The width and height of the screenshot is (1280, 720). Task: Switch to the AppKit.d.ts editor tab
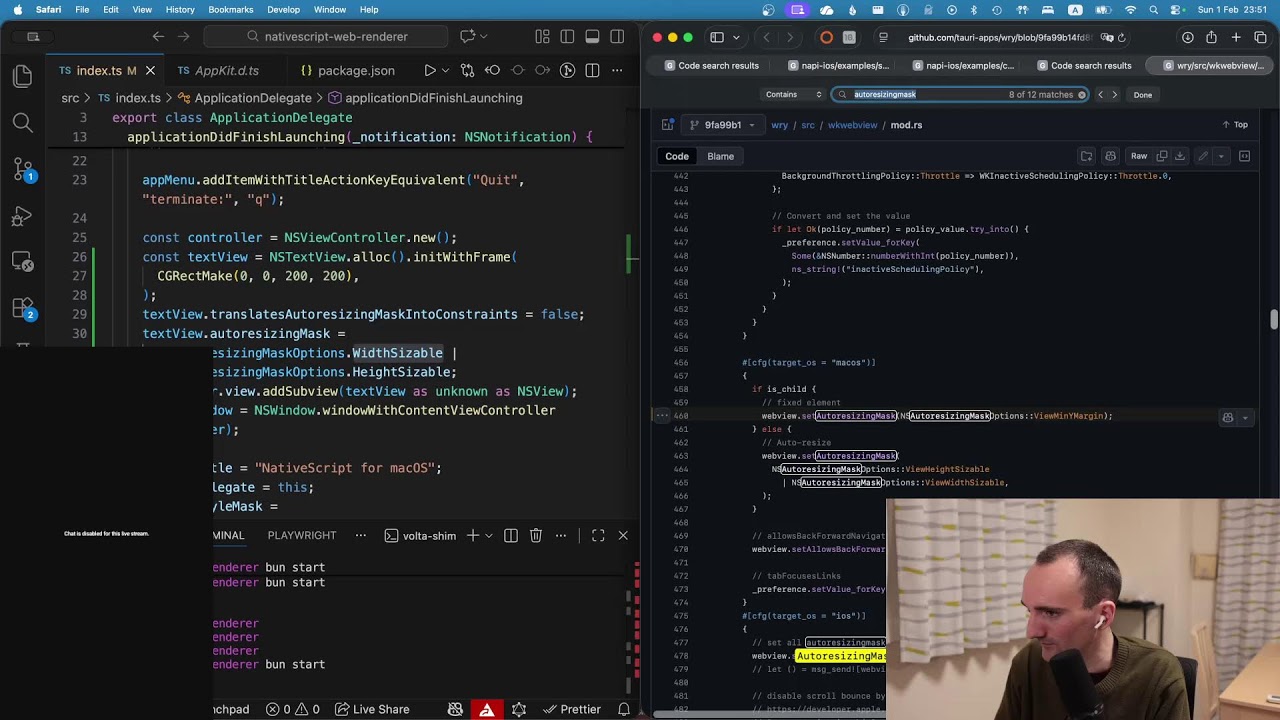pos(227,71)
